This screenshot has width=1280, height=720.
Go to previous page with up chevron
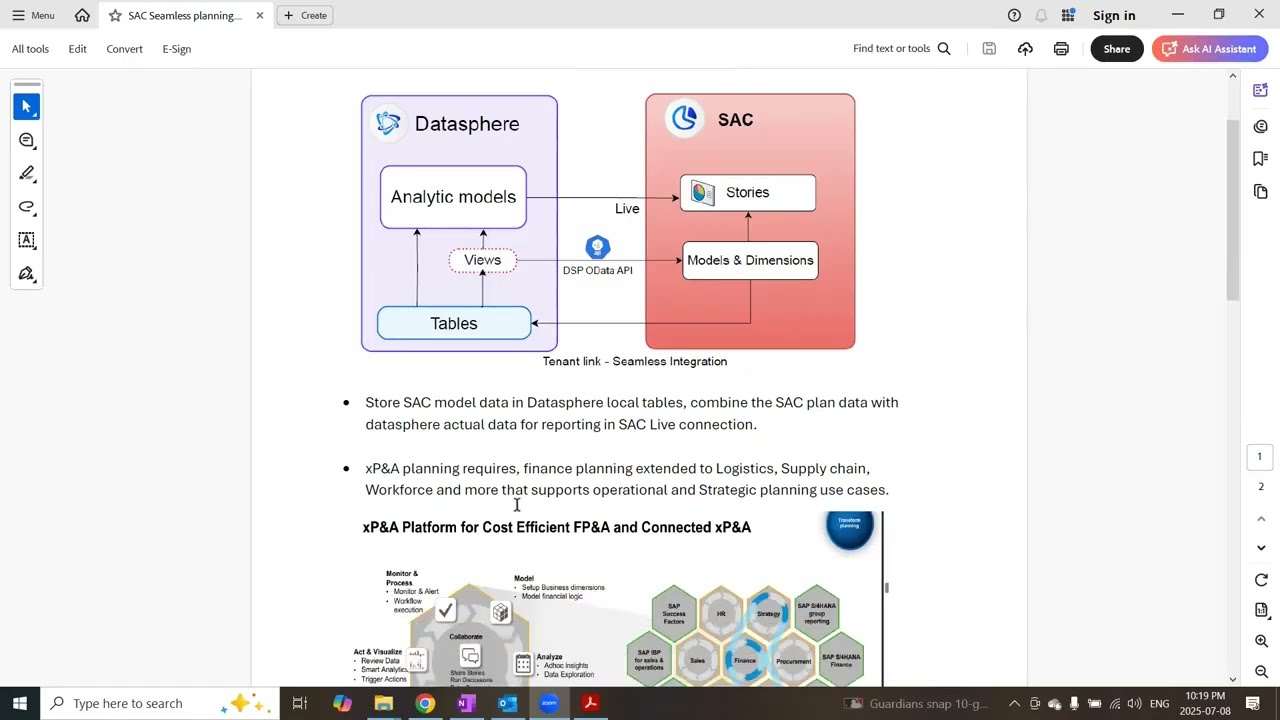coord(1261,518)
